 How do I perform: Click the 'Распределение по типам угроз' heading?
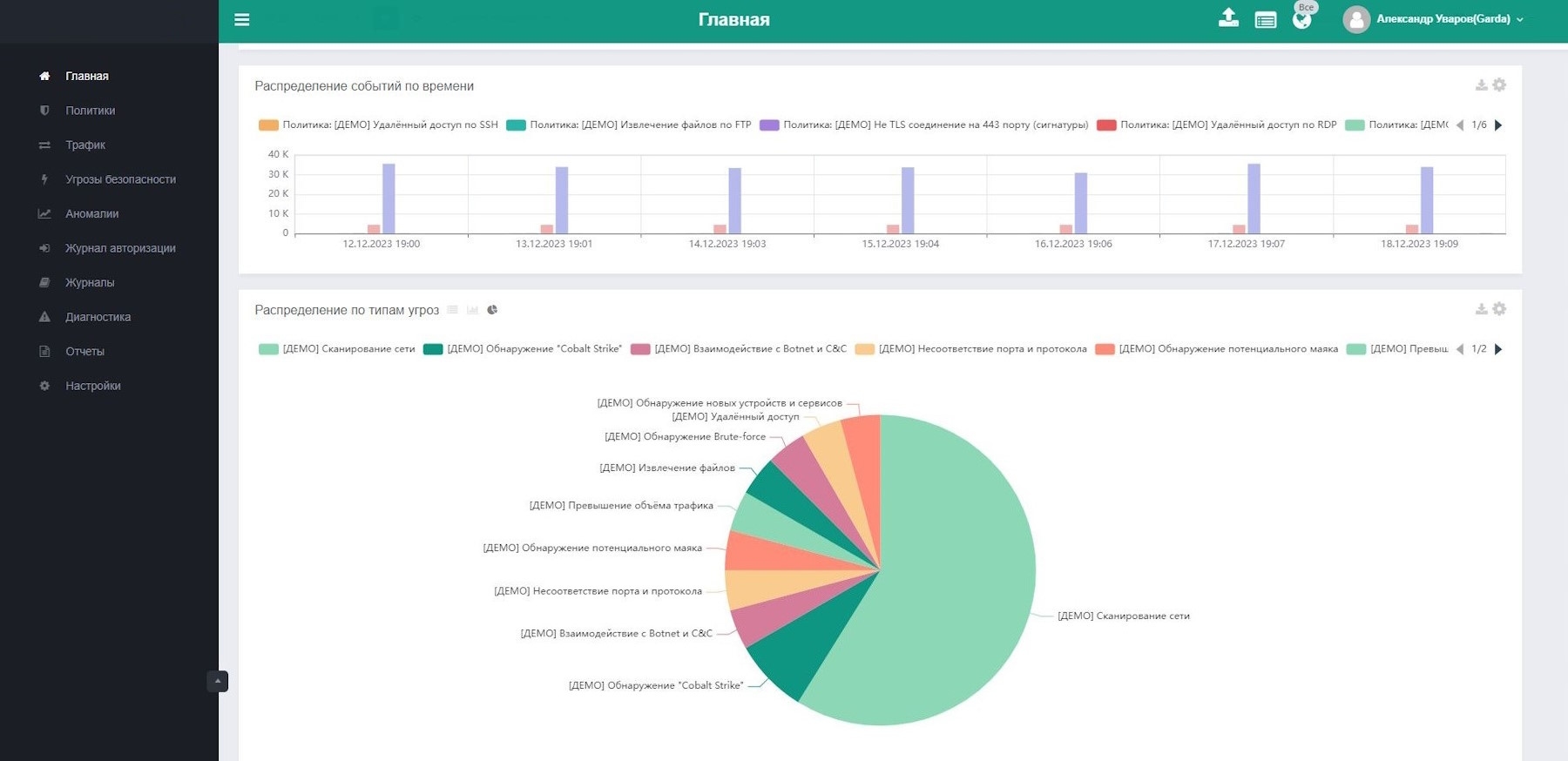[x=347, y=310]
